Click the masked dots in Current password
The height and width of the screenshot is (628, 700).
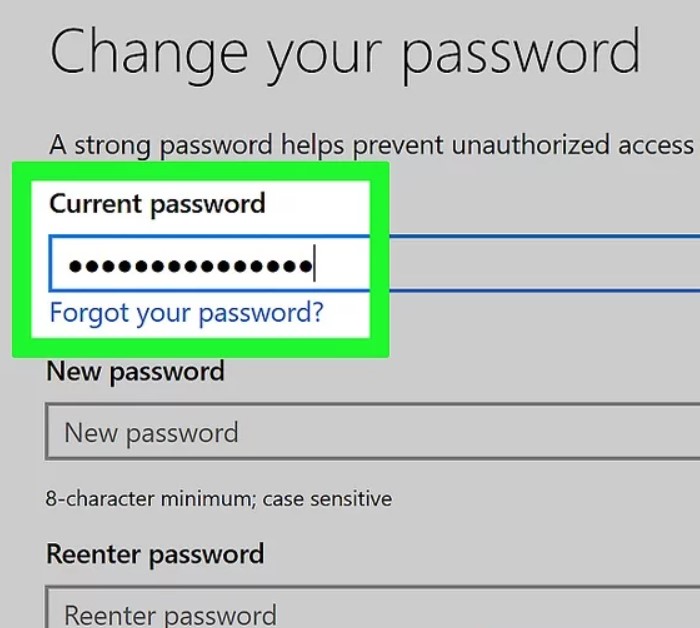(191, 266)
